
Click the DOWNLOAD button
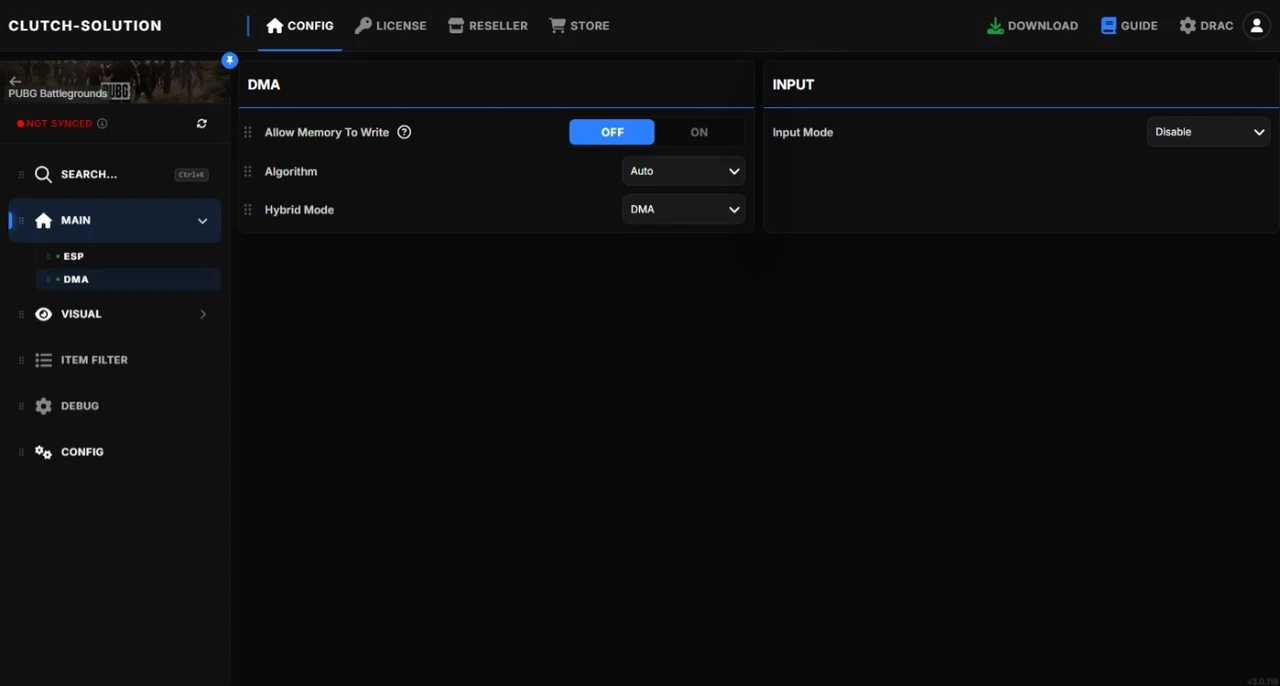point(1032,26)
